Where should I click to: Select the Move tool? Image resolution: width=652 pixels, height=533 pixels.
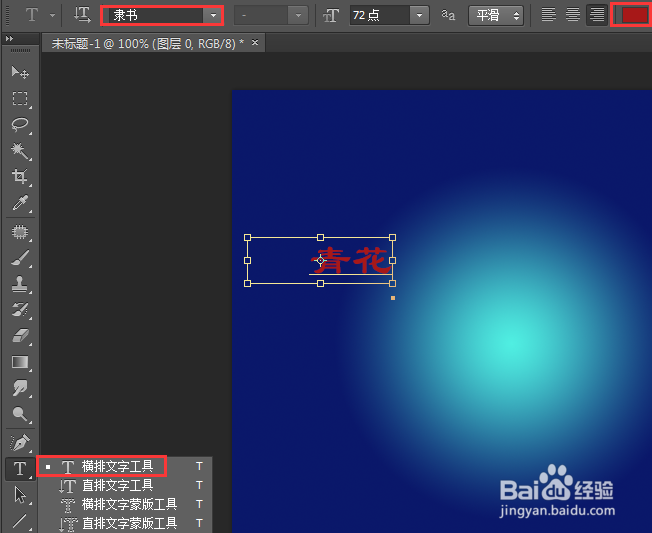point(20,72)
